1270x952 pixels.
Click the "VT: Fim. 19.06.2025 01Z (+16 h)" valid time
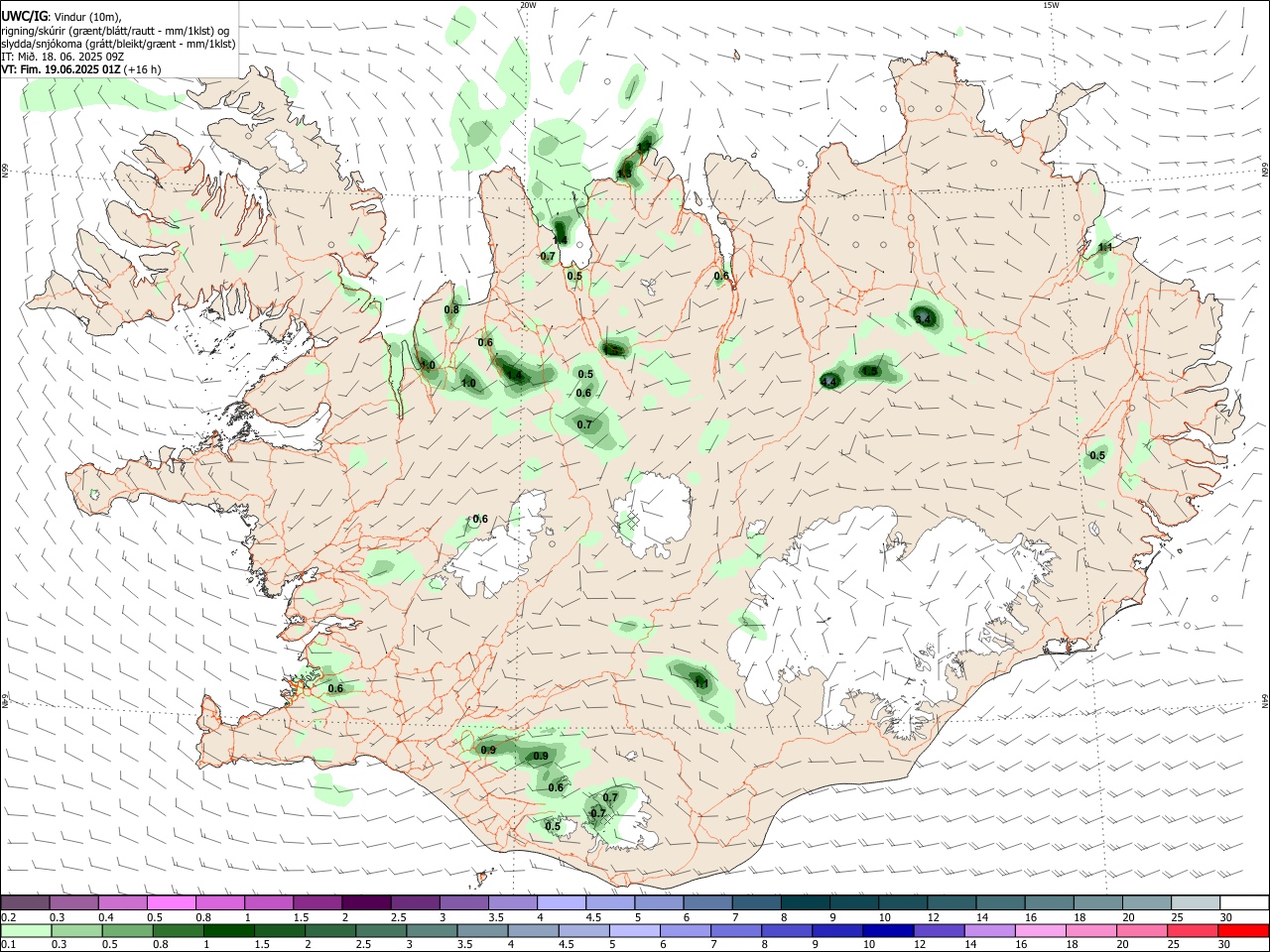pos(81,69)
